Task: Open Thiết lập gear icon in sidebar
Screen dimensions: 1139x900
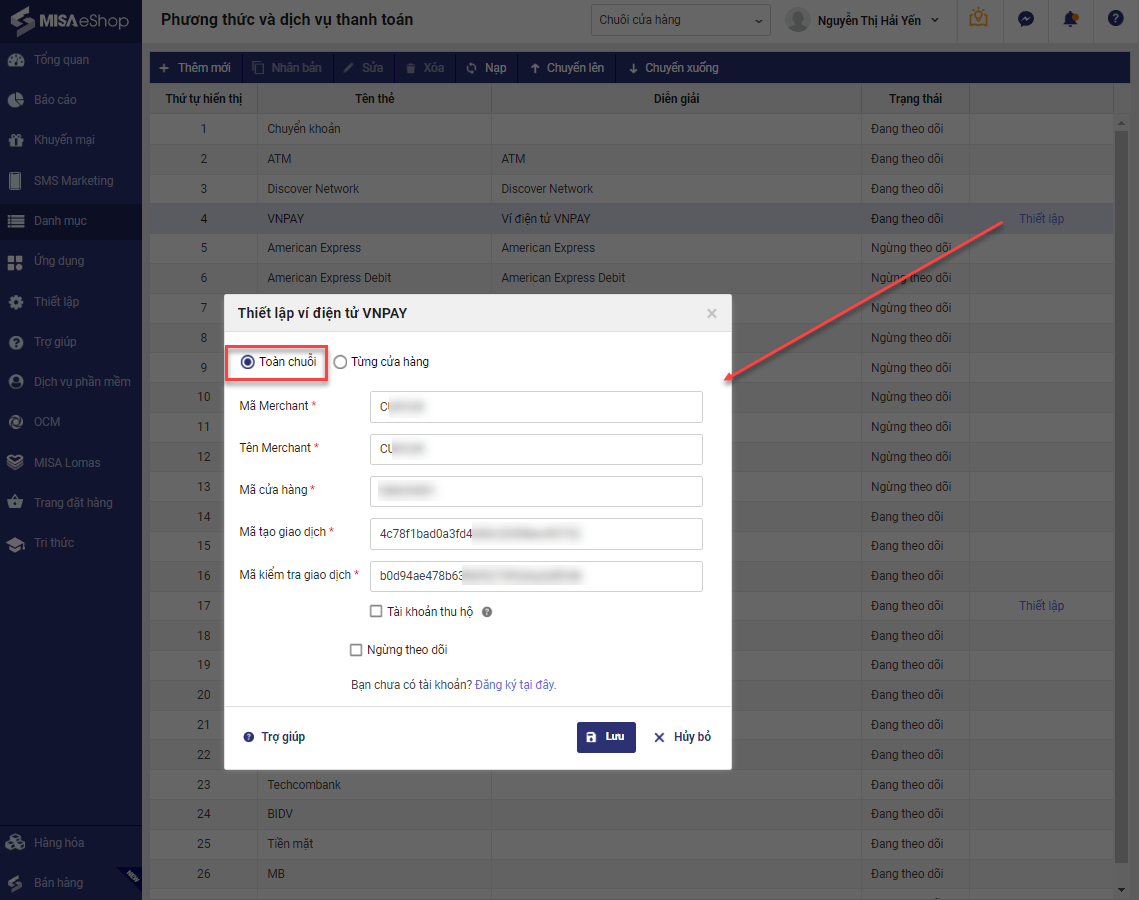Action: pos(16,301)
